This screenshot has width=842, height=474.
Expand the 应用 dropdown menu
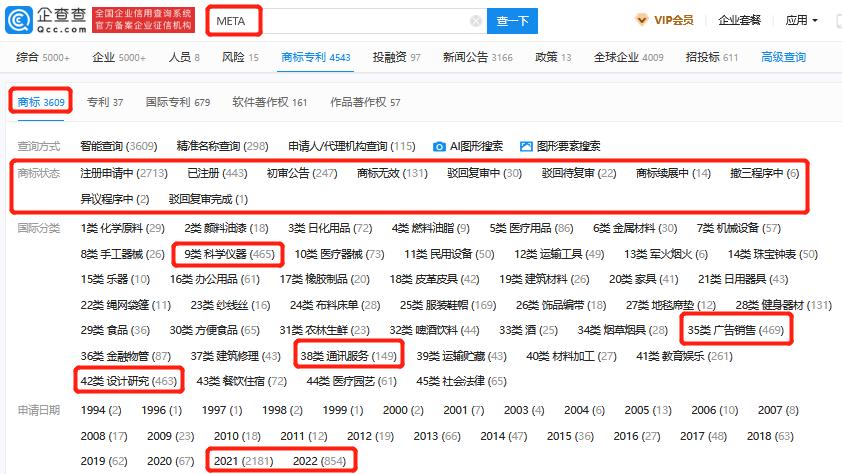click(x=801, y=20)
